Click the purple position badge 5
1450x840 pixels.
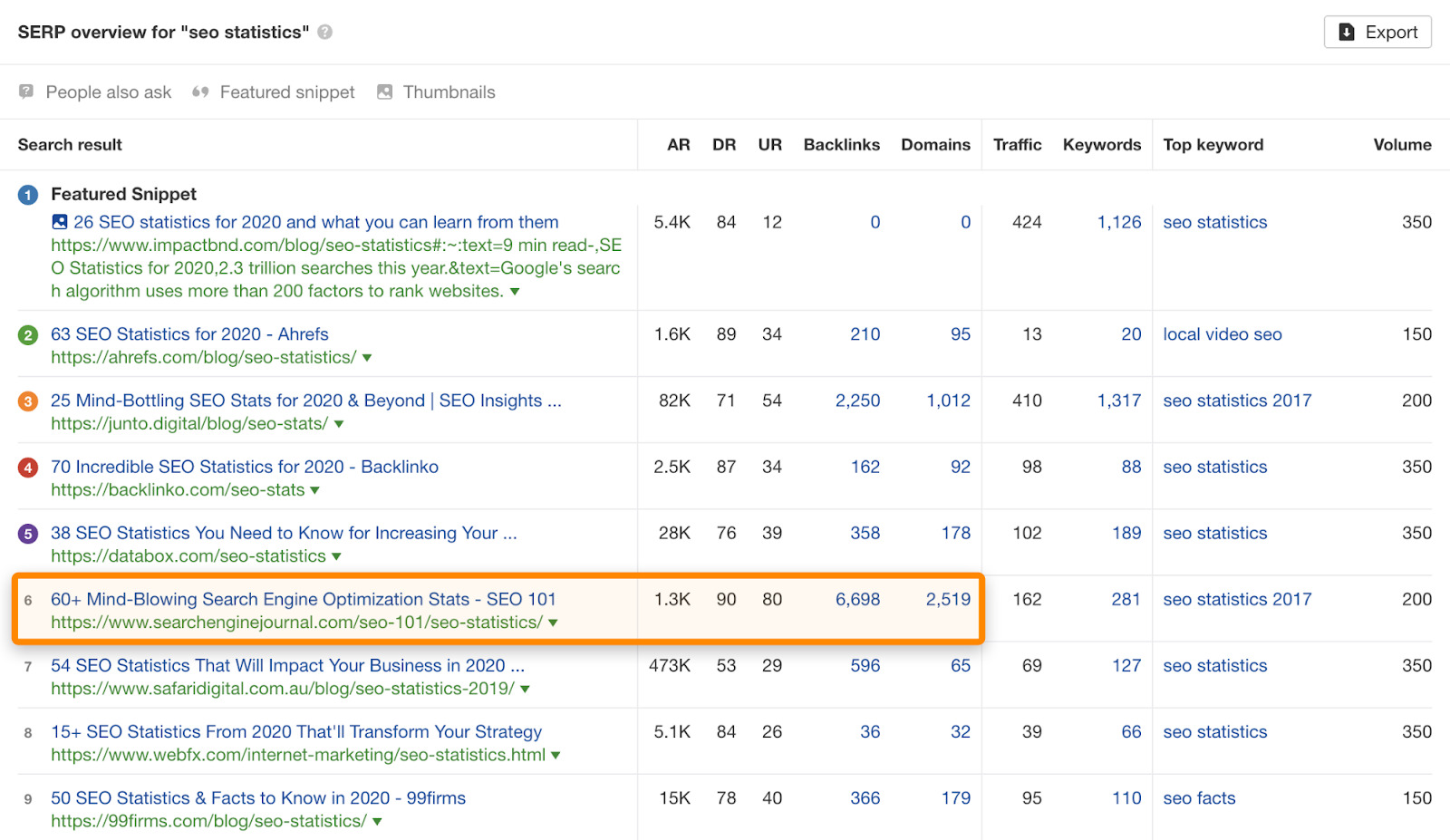tap(27, 533)
